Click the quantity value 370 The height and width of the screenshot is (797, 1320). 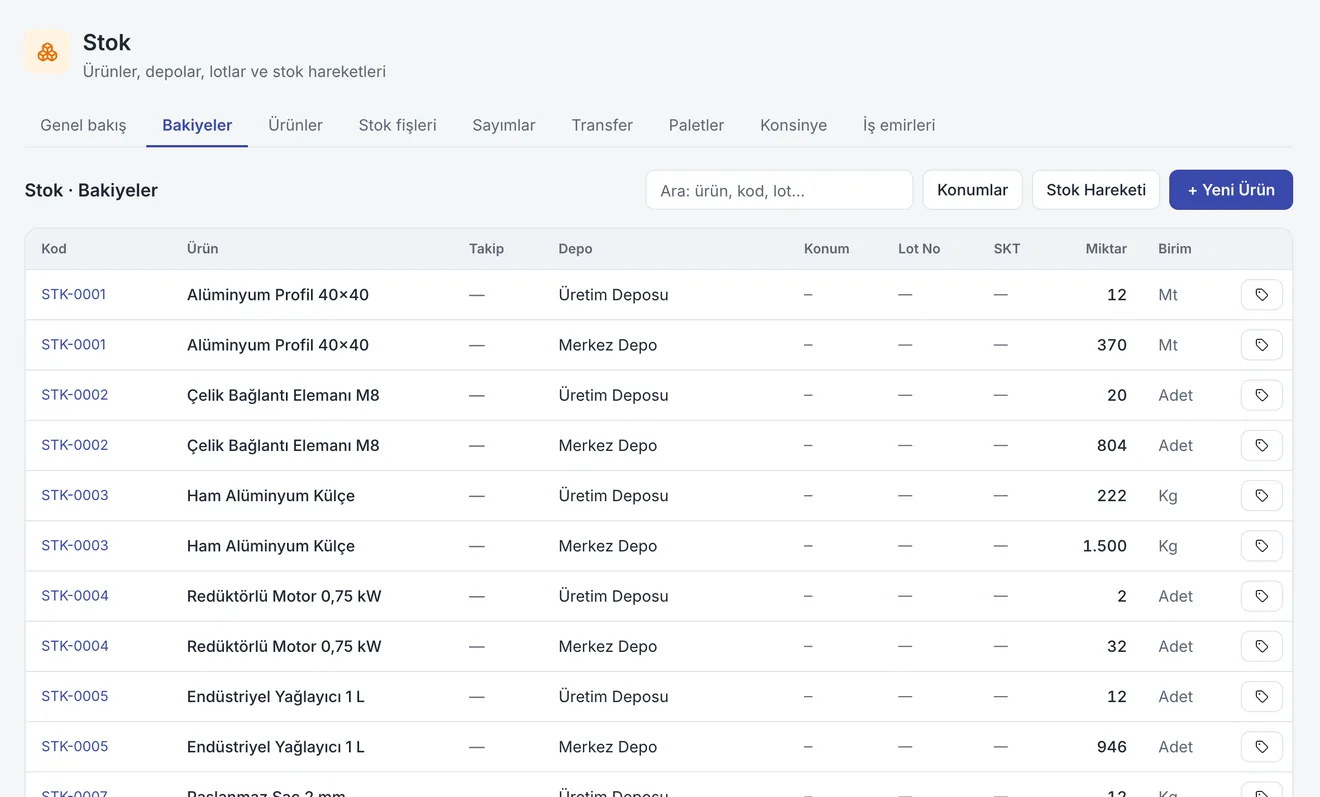coord(1112,345)
